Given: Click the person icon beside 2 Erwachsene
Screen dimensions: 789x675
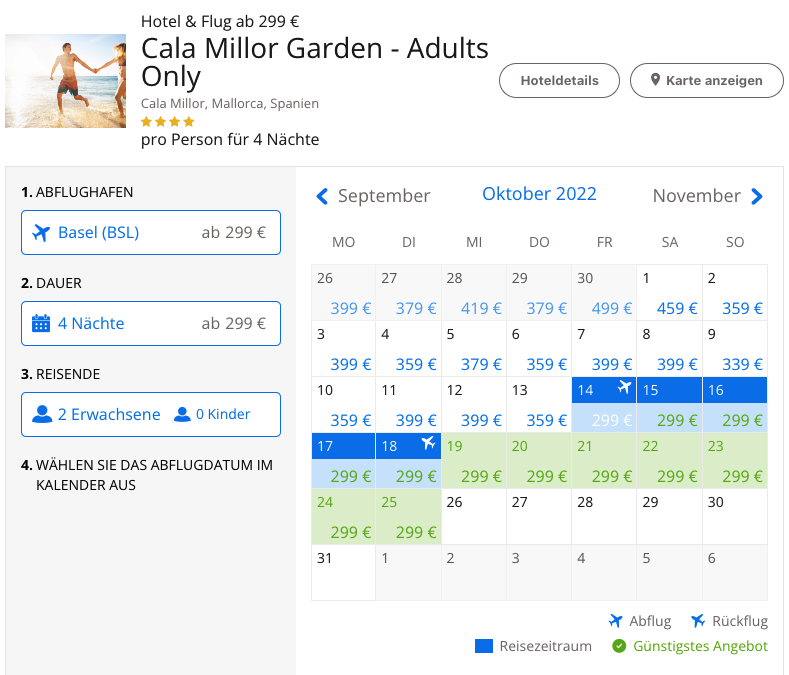Looking at the screenshot, I should (42, 414).
